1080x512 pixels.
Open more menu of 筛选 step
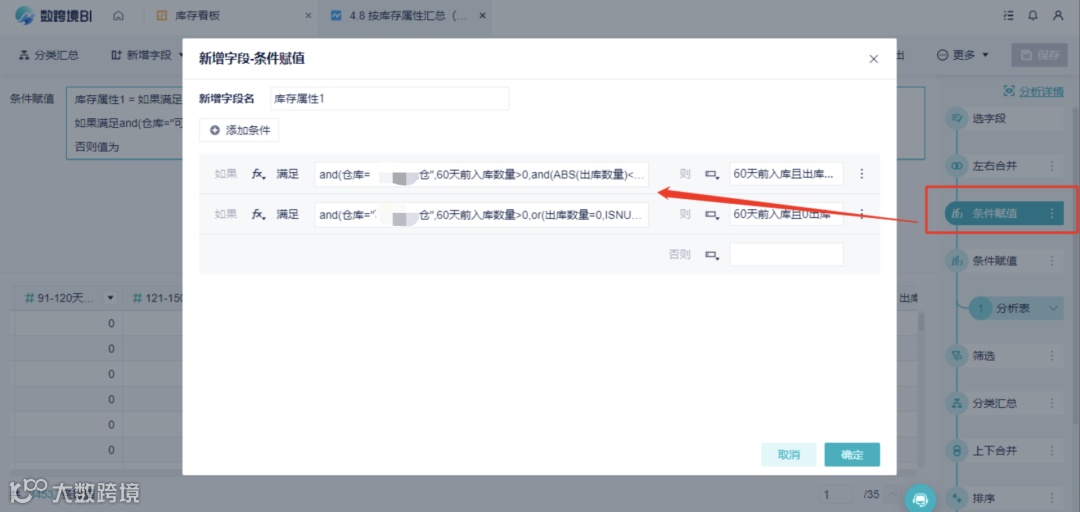click(1052, 356)
